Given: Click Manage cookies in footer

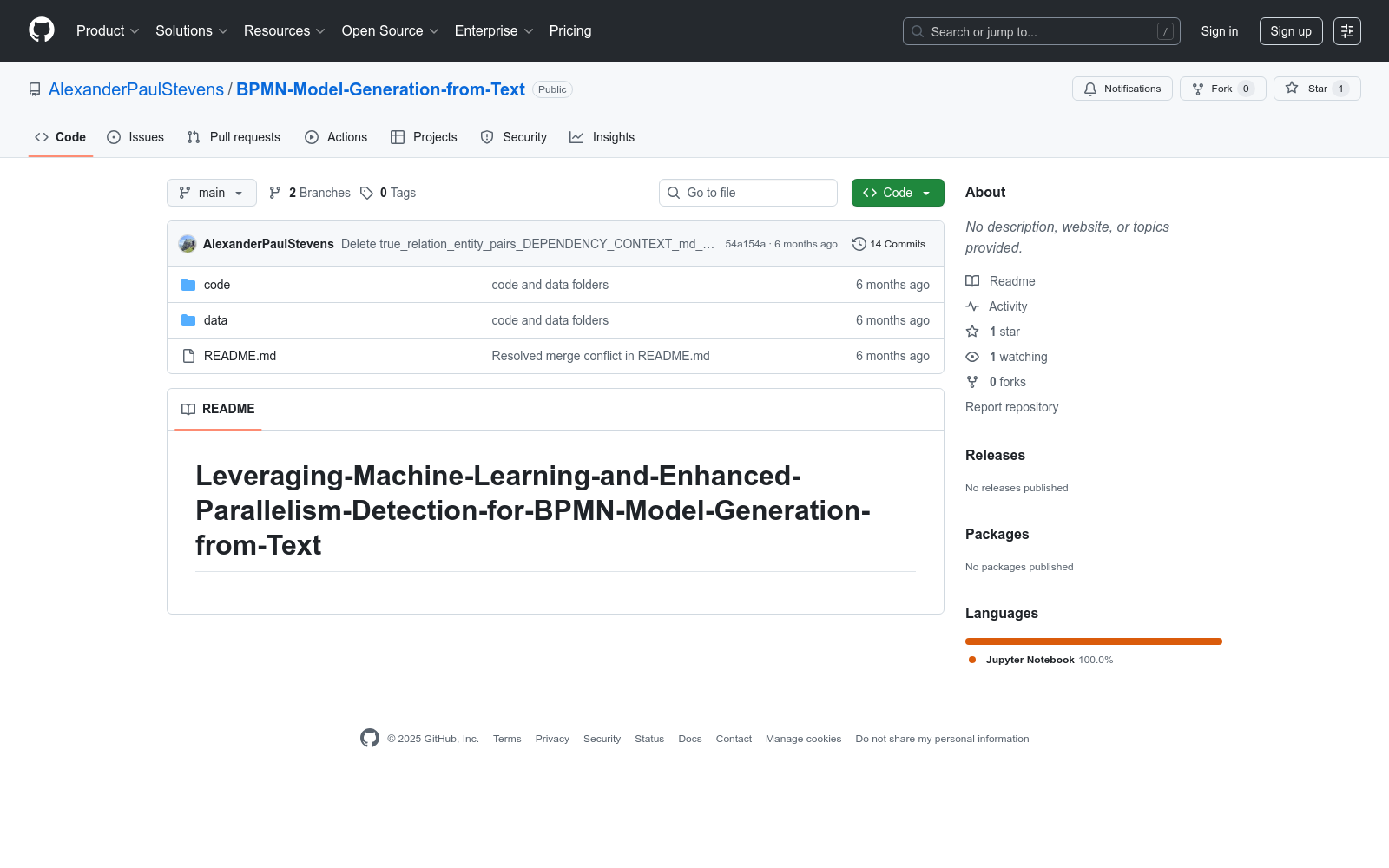Looking at the screenshot, I should point(803,739).
